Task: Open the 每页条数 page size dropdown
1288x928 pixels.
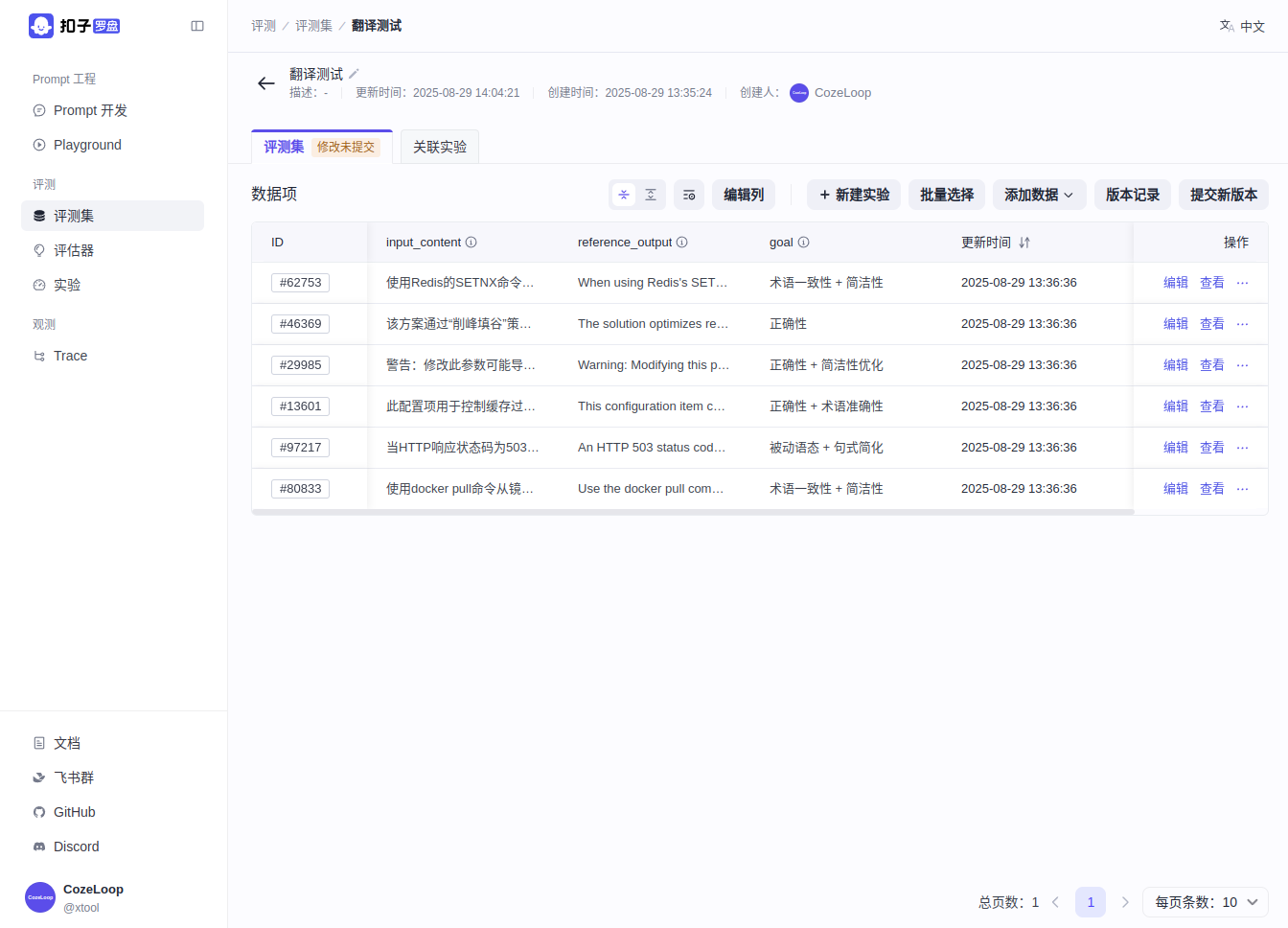Action: pos(1205,902)
